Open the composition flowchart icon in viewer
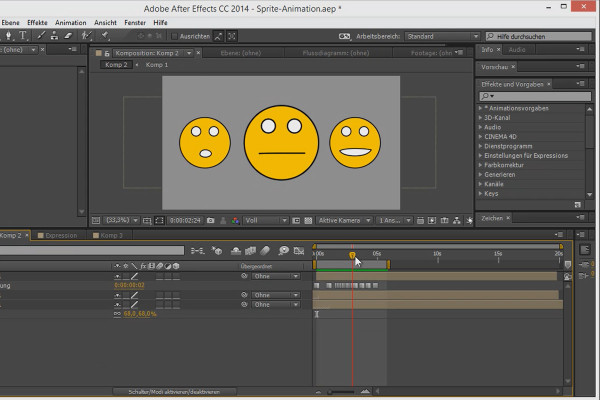600x400 pixels. [457, 220]
